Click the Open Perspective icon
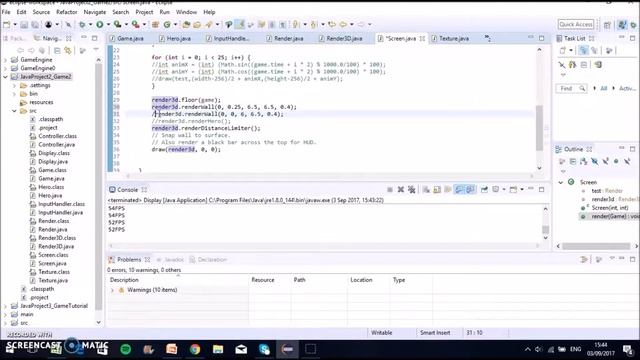Image resolution: width=640 pixels, height=360 pixels. (607, 25)
